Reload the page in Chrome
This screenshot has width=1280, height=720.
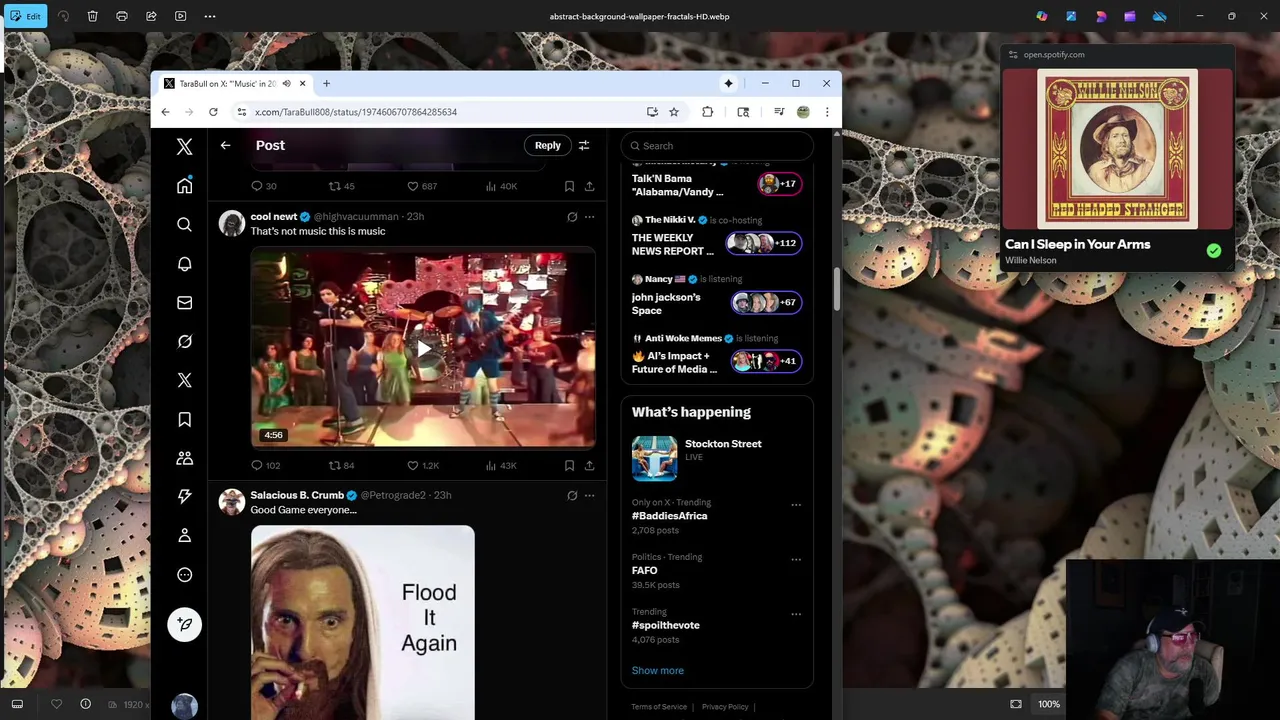[213, 112]
